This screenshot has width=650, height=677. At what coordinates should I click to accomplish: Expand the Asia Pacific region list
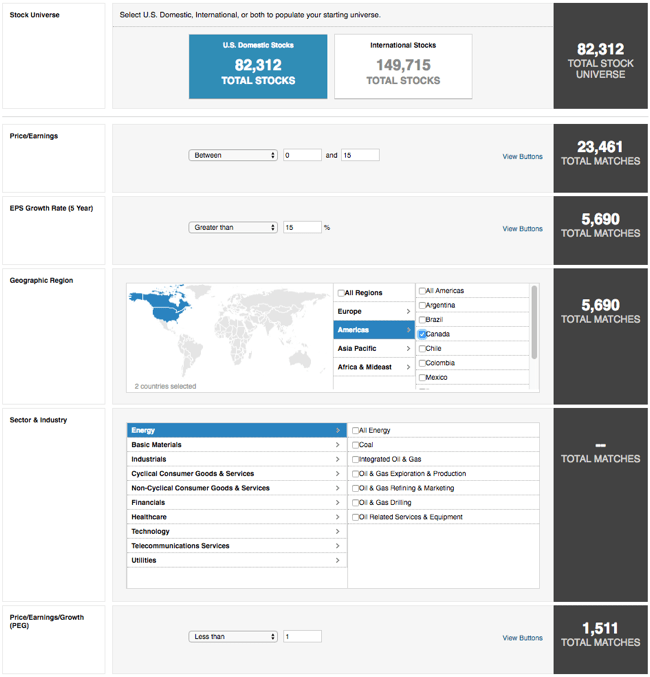tap(374, 348)
